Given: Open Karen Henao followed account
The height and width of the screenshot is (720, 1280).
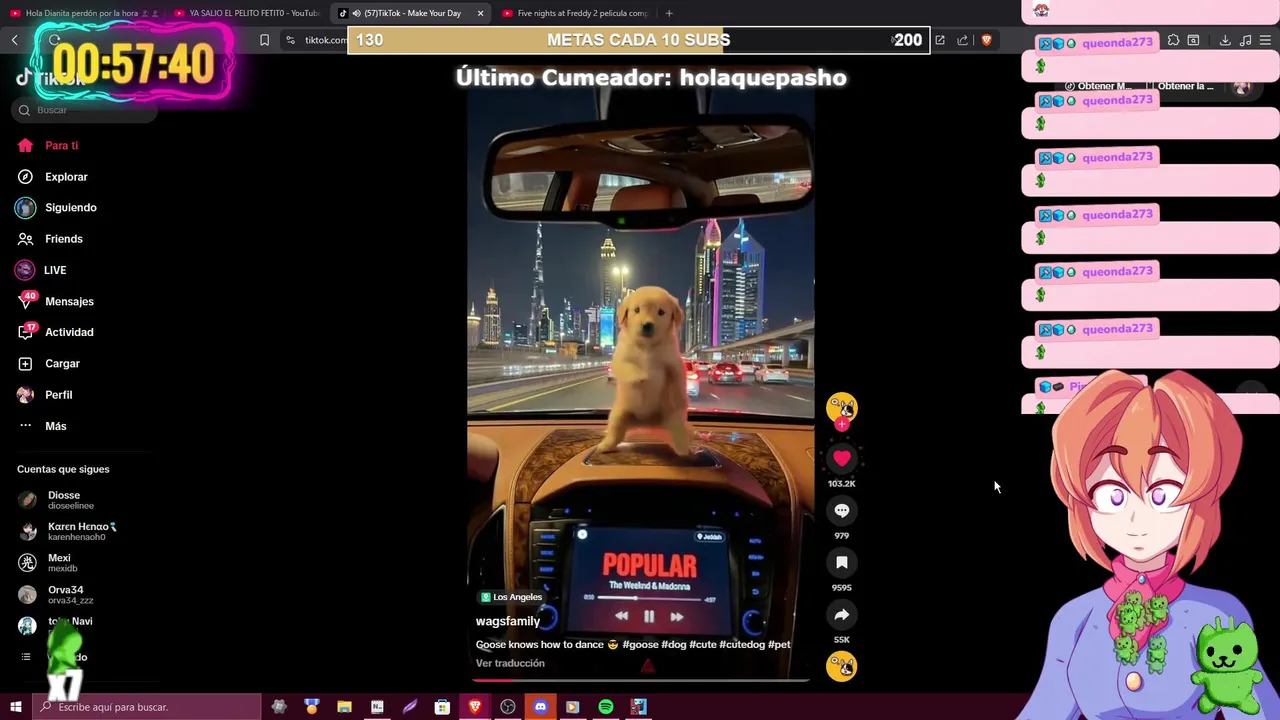Looking at the screenshot, I should pyautogui.click(x=68, y=531).
